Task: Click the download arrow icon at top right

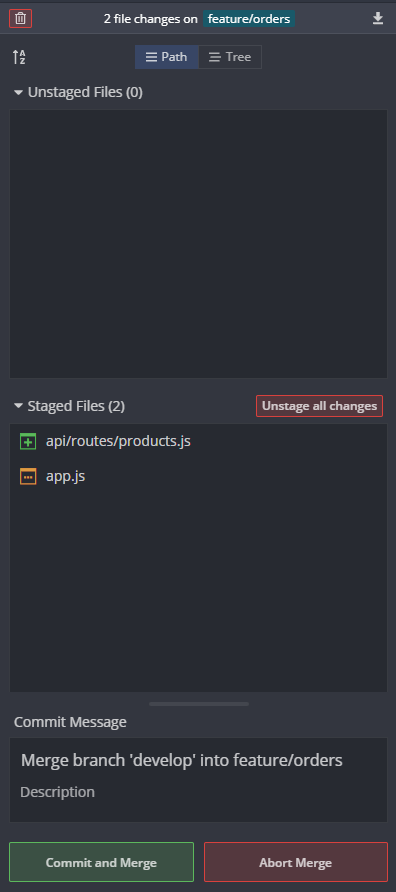Action: pyautogui.click(x=378, y=19)
